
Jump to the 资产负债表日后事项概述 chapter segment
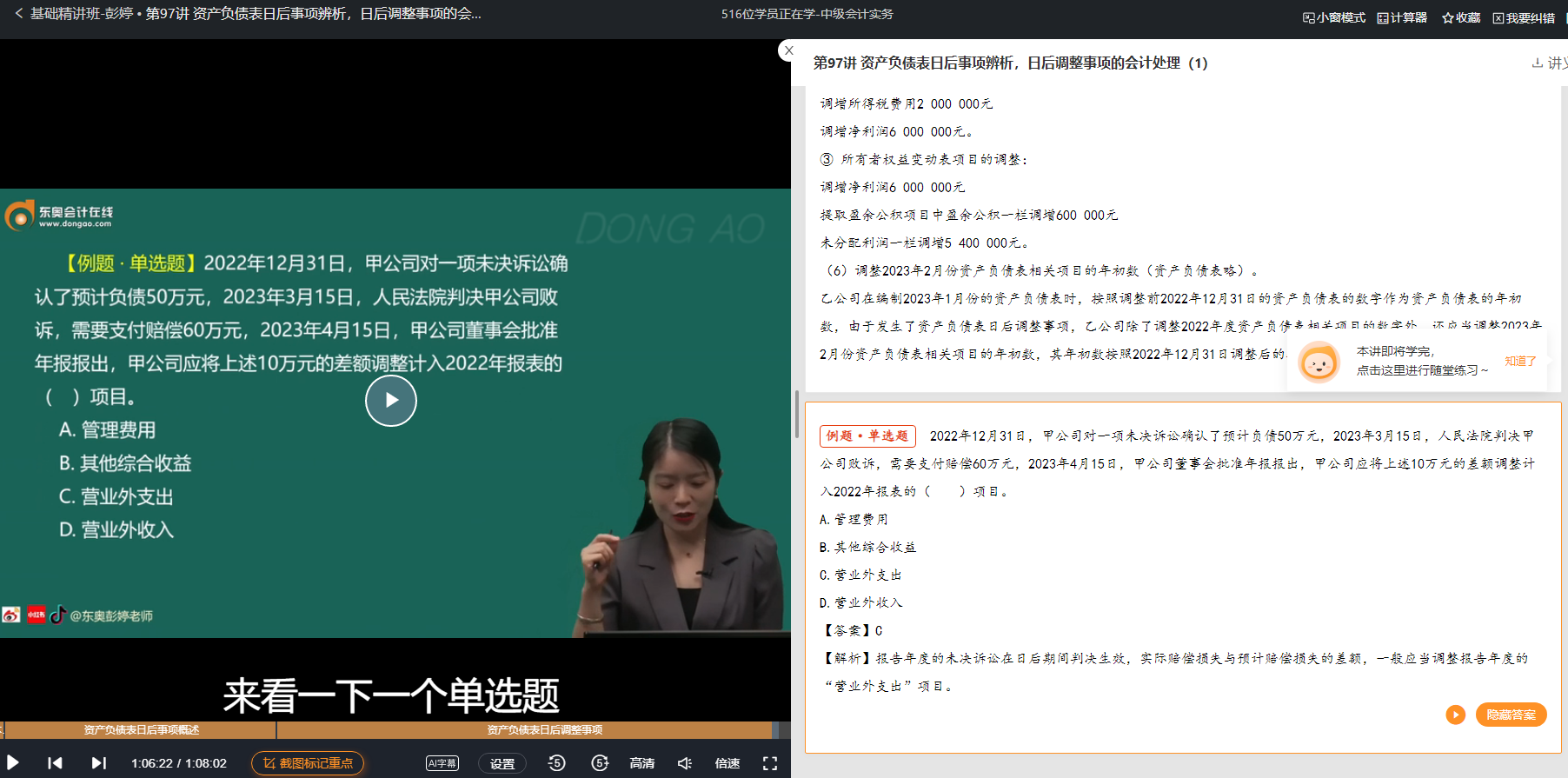[x=141, y=730]
